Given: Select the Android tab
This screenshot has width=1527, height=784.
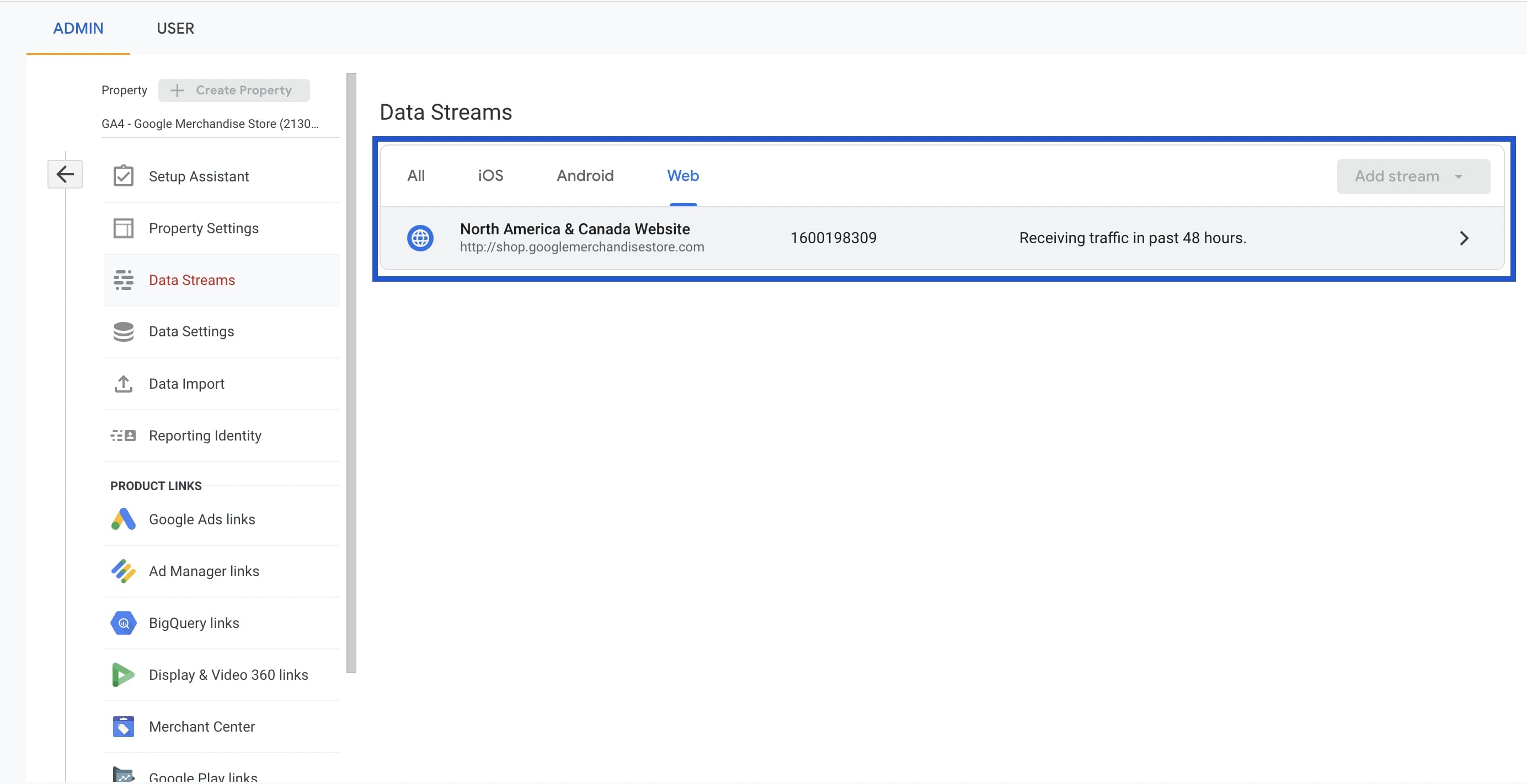Looking at the screenshot, I should [584, 175].
